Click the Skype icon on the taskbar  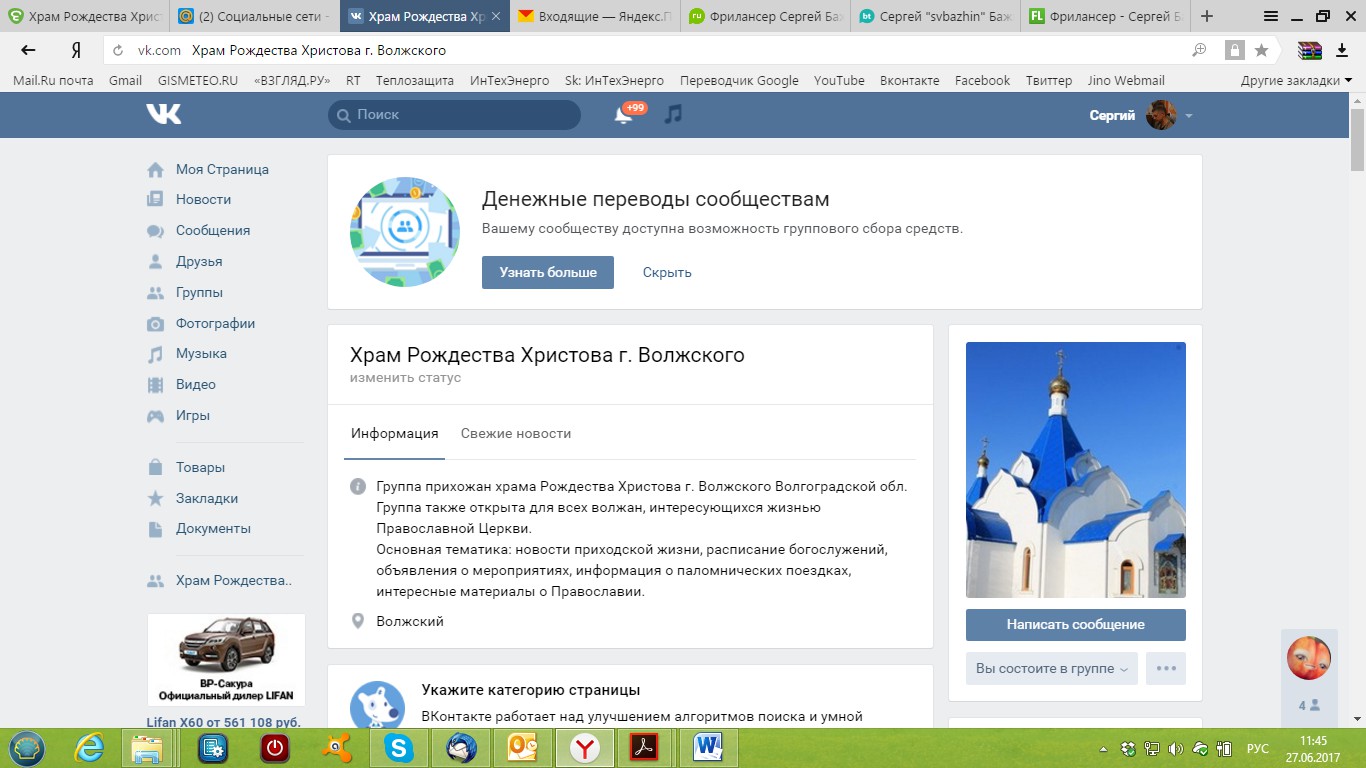coord(399,747)
